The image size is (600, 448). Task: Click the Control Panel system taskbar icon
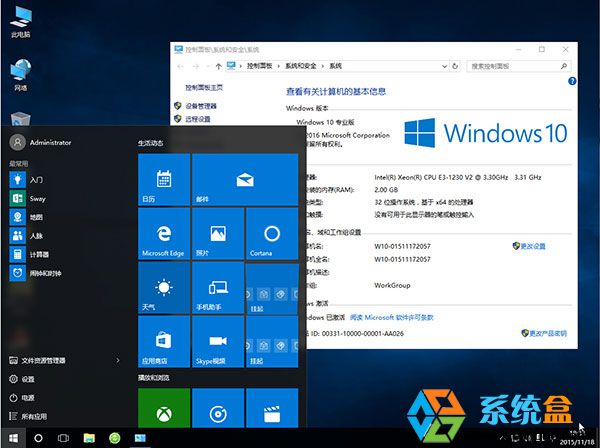click(140, 438)
